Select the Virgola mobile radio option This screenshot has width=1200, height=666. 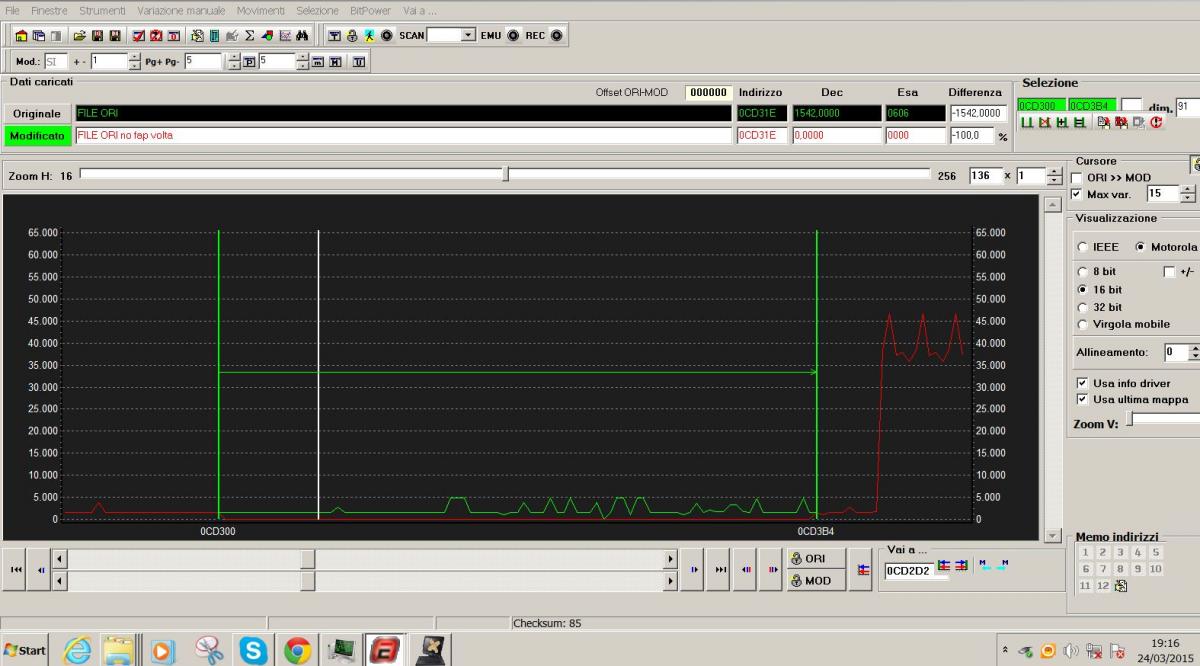click(x=1082, y=324)
